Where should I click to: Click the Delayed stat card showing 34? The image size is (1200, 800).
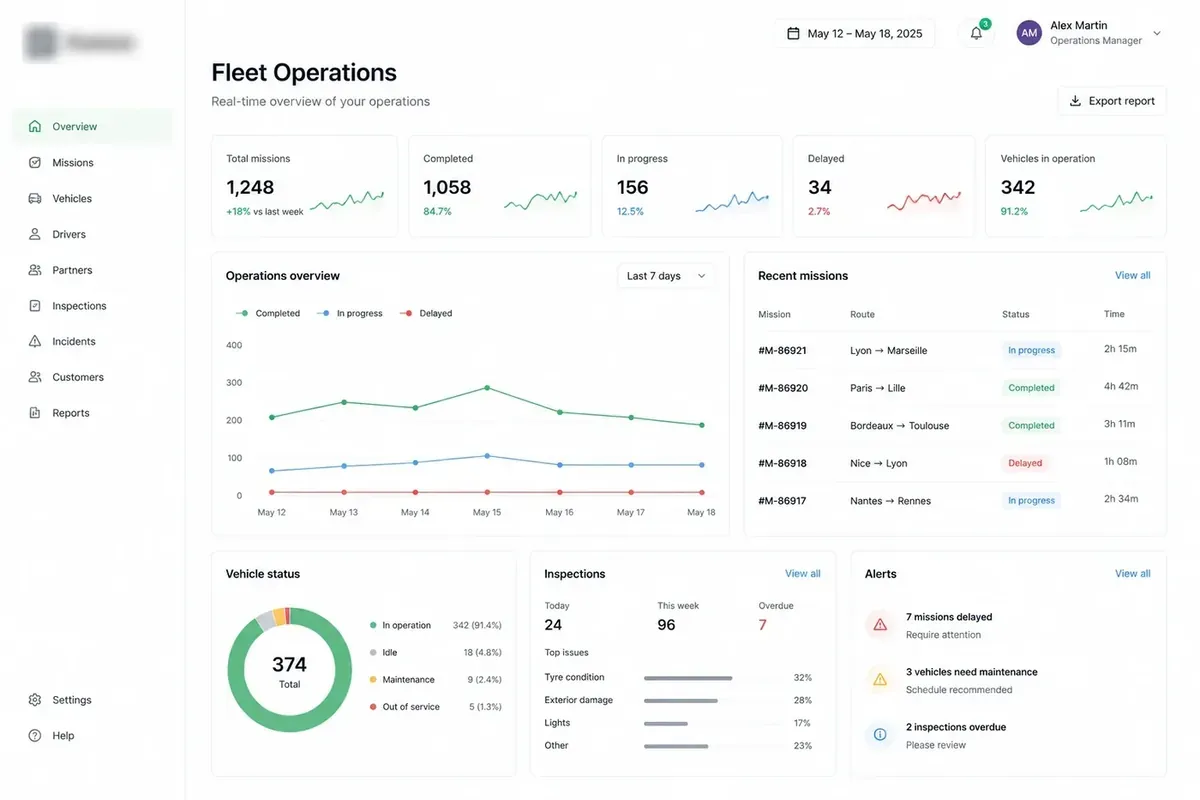click(884, 187)
